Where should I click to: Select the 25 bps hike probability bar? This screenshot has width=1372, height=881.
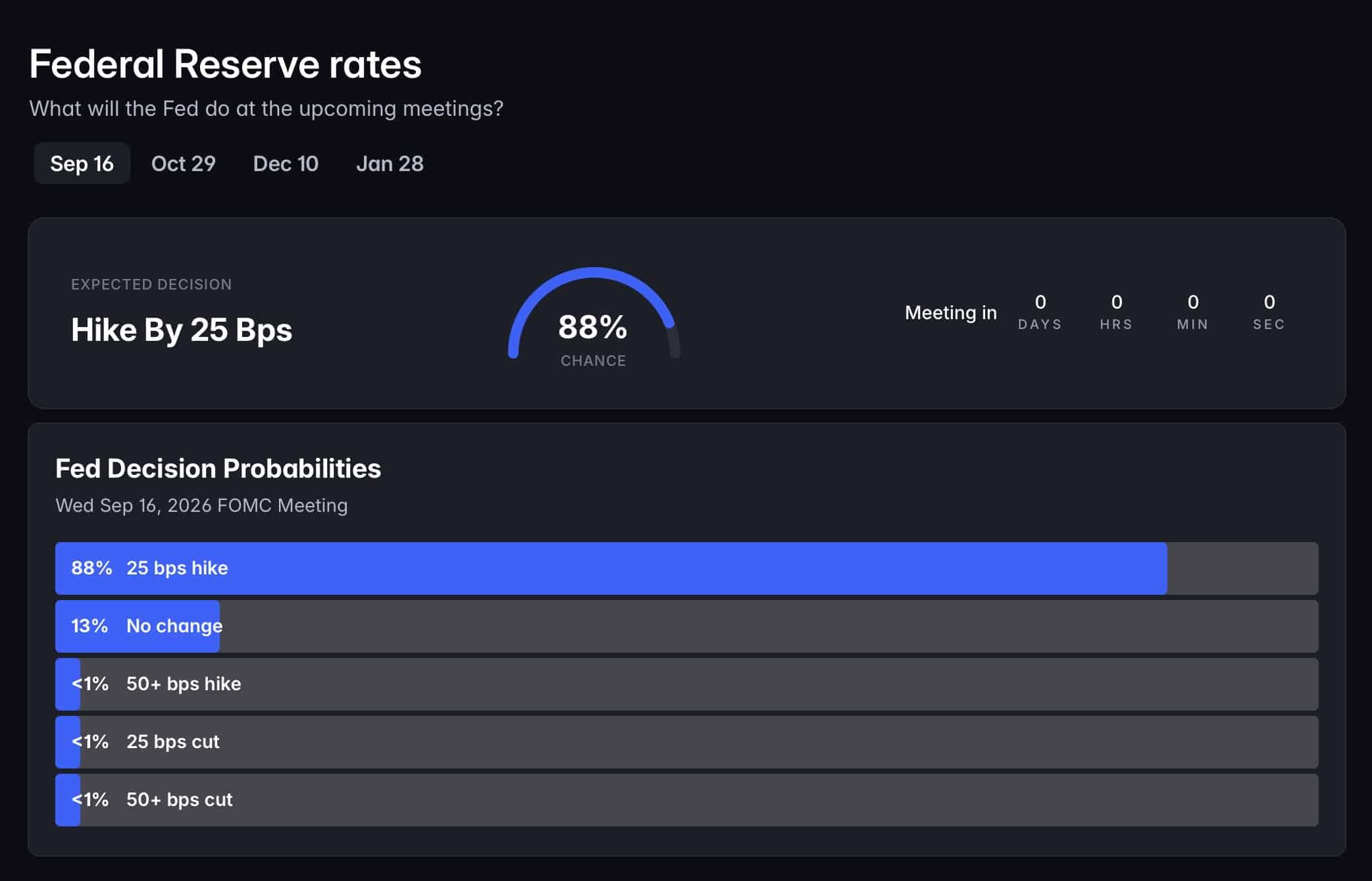[x=687, y=568]
